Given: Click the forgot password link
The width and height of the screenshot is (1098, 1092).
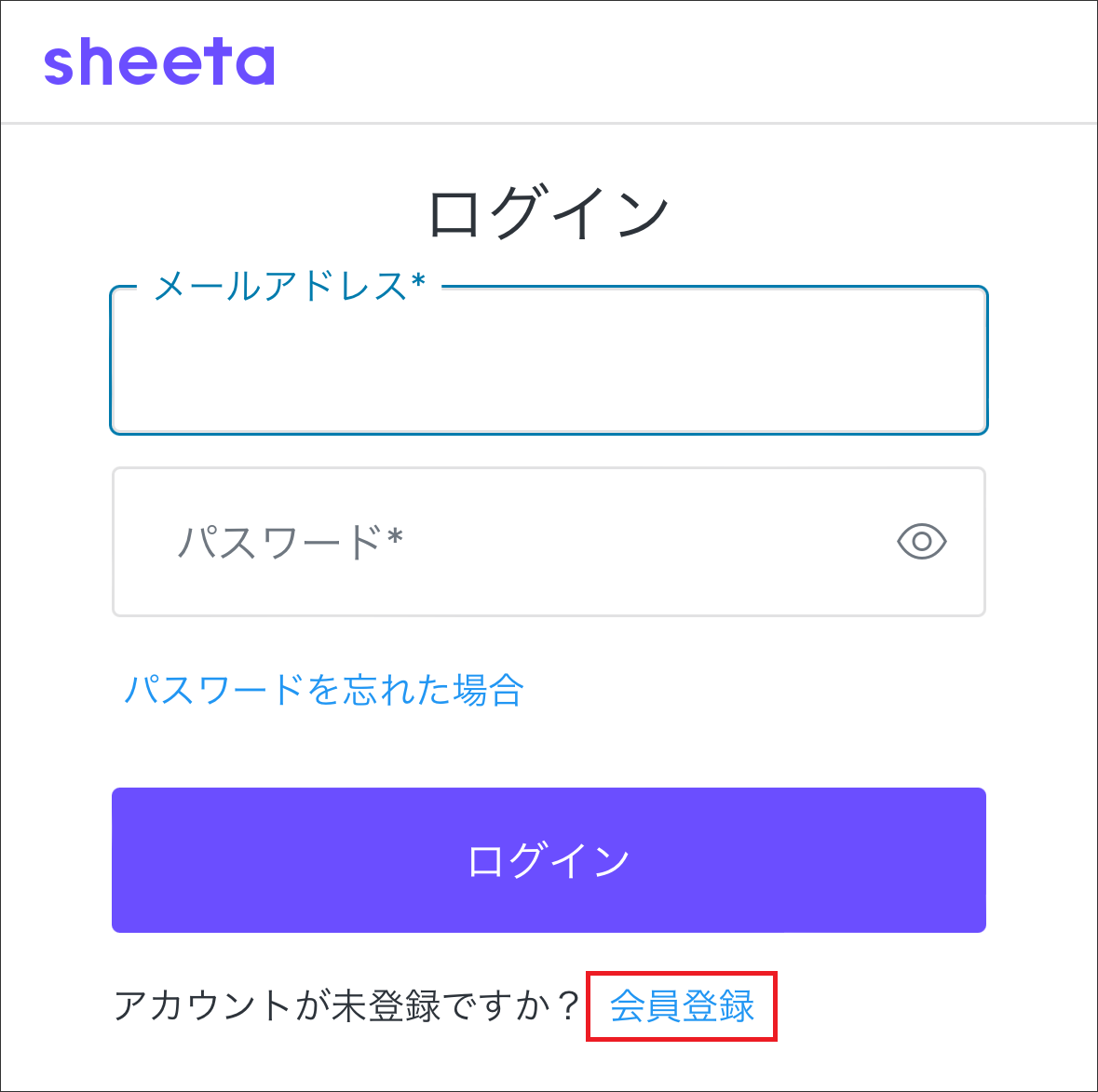Looking at the screenshot, I should [323, 690].
